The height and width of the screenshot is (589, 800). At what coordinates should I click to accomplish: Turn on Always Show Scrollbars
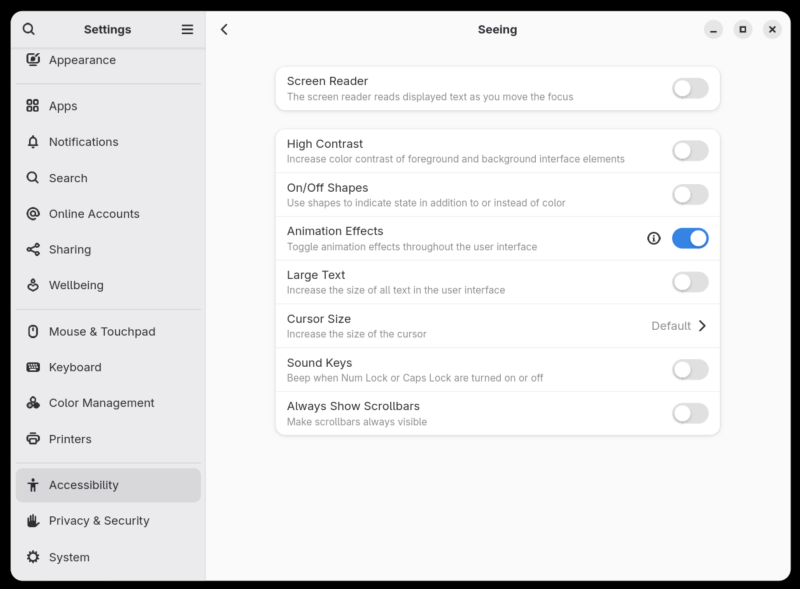690,413
